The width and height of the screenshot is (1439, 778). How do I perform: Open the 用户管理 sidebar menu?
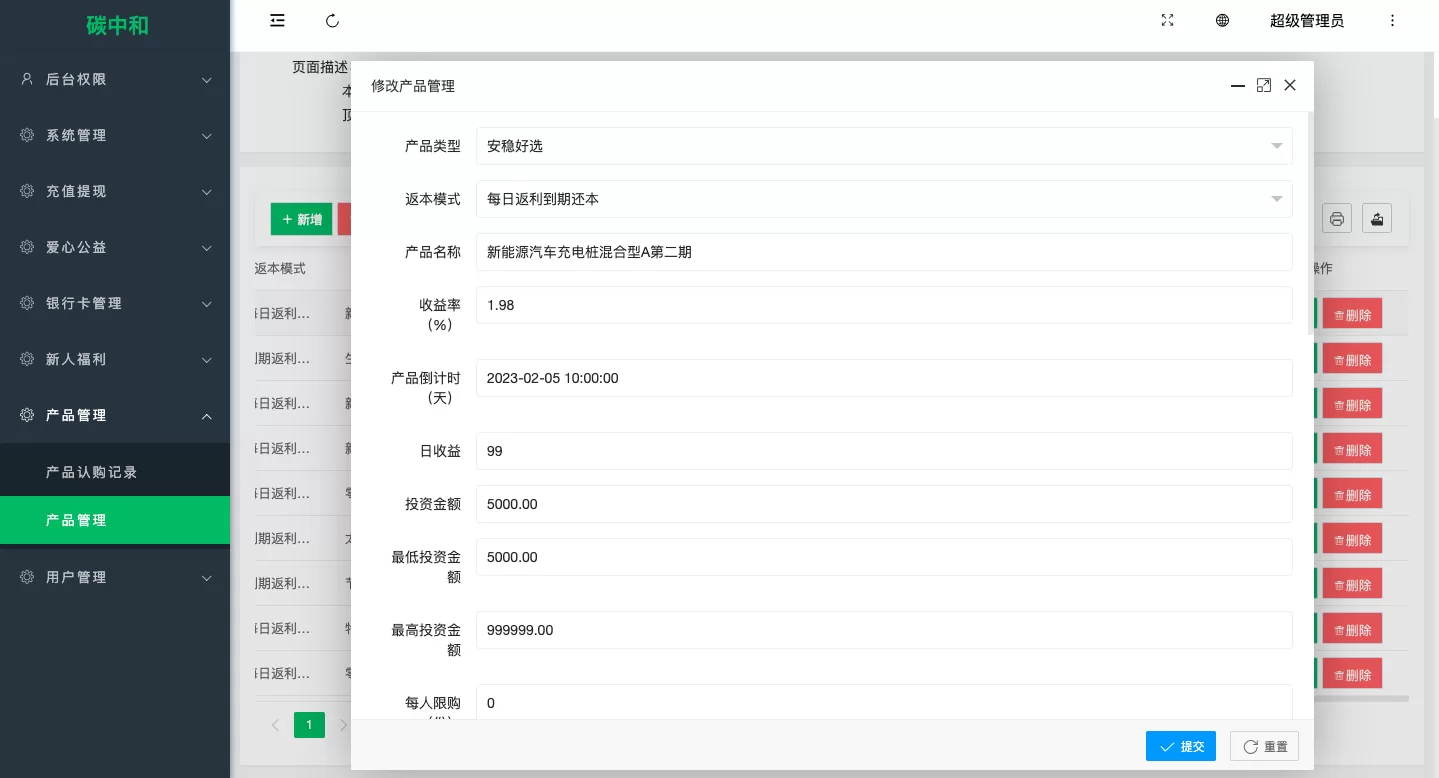(x=115, y=577)
